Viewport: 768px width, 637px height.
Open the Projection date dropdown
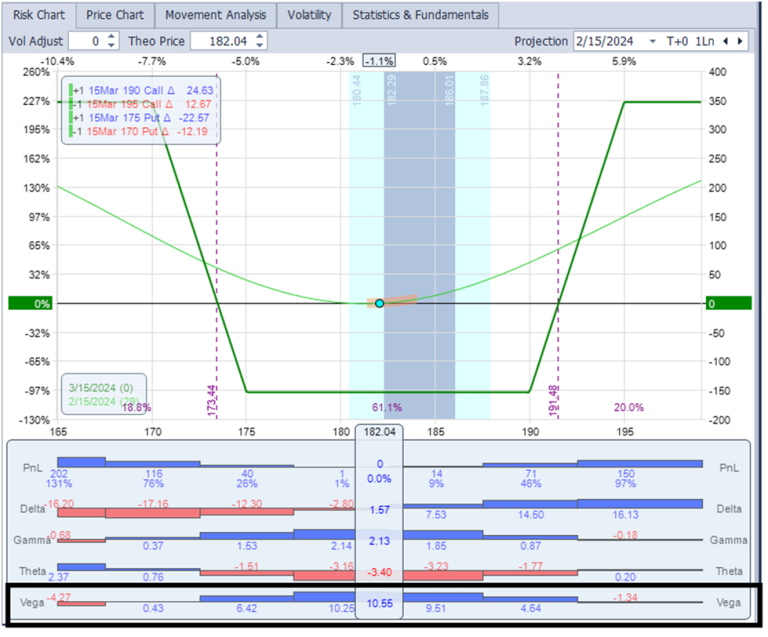point(653,41)
